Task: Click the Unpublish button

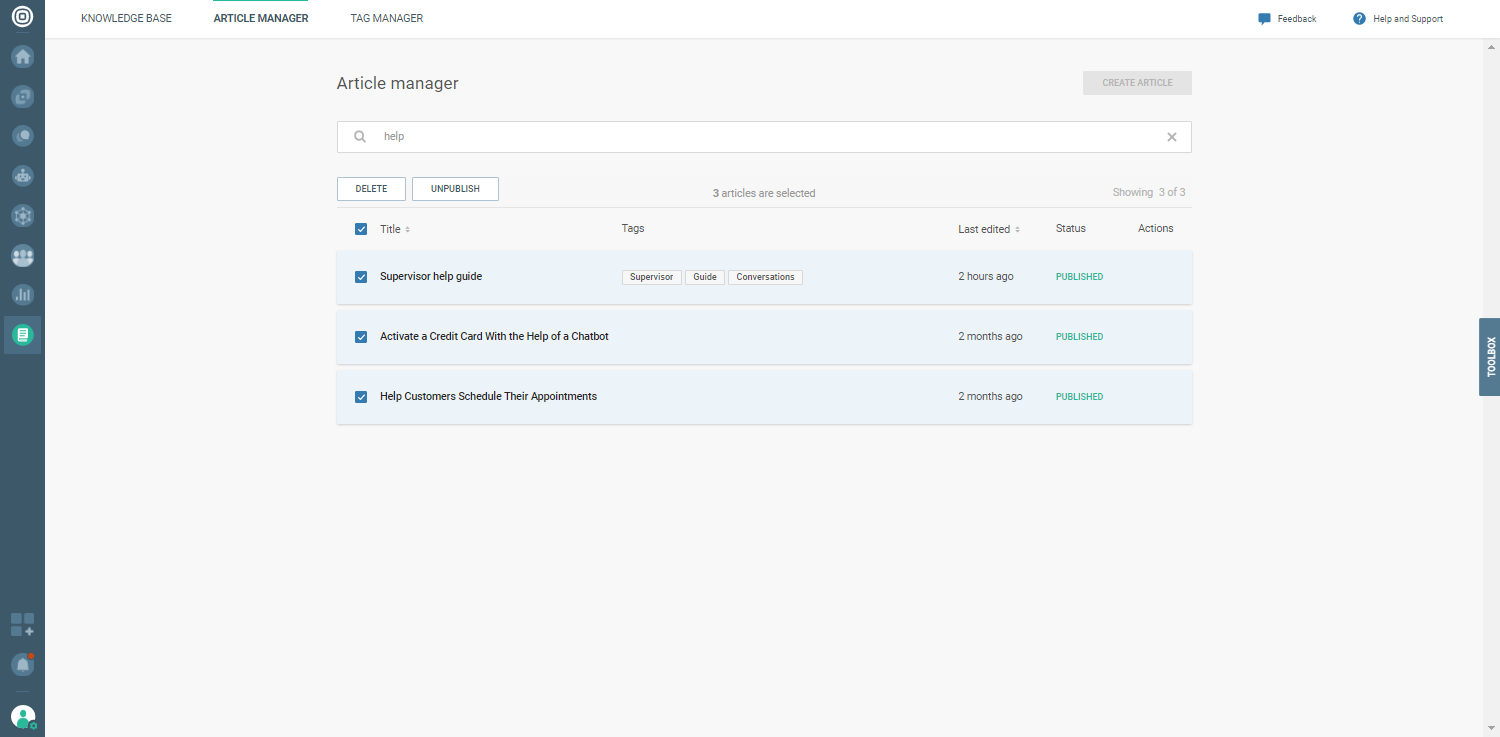Action: pyautogui.click(x=455, y=189)
